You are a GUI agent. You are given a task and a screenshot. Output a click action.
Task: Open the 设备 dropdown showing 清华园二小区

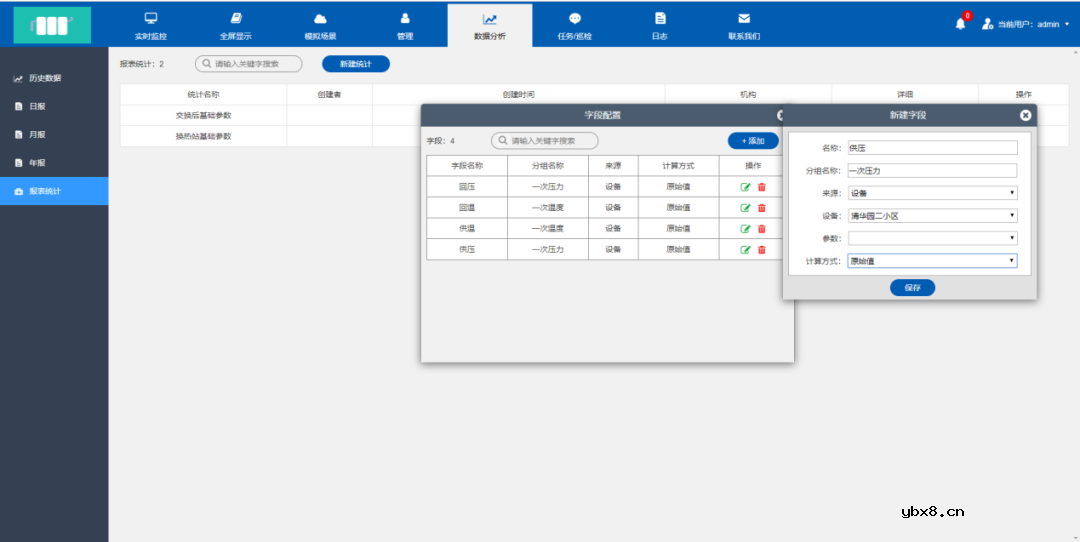point(932,215)
